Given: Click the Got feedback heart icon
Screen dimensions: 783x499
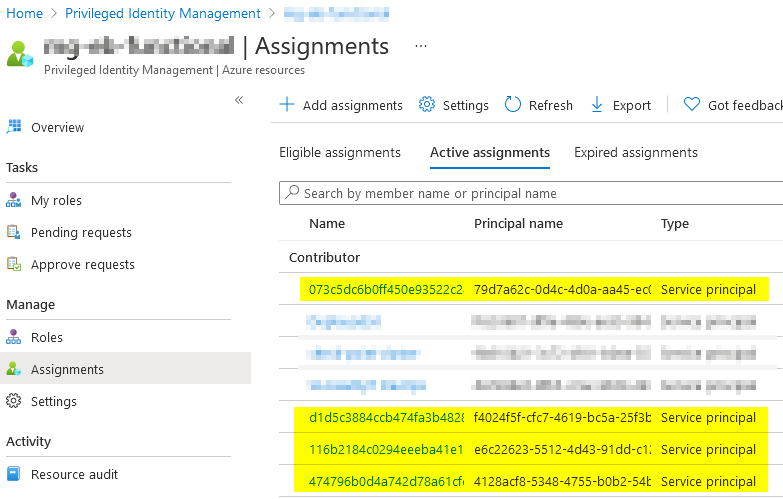Looking at the screenshot, I should (692, 104).
